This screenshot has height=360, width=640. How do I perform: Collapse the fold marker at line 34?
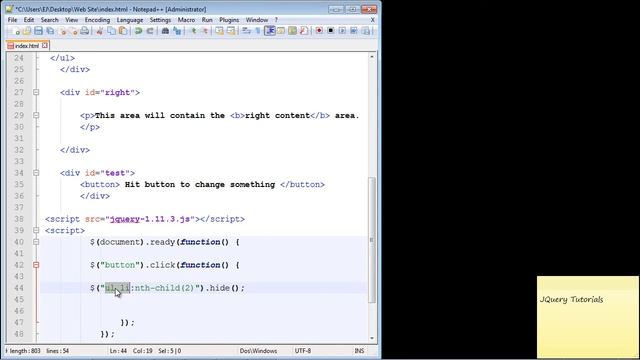[x=36, y=173]
